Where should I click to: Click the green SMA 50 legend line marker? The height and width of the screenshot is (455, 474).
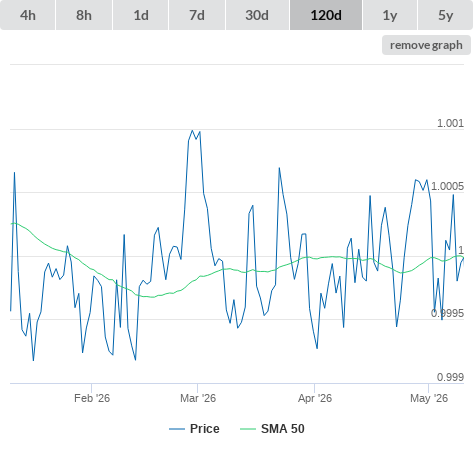248,429
